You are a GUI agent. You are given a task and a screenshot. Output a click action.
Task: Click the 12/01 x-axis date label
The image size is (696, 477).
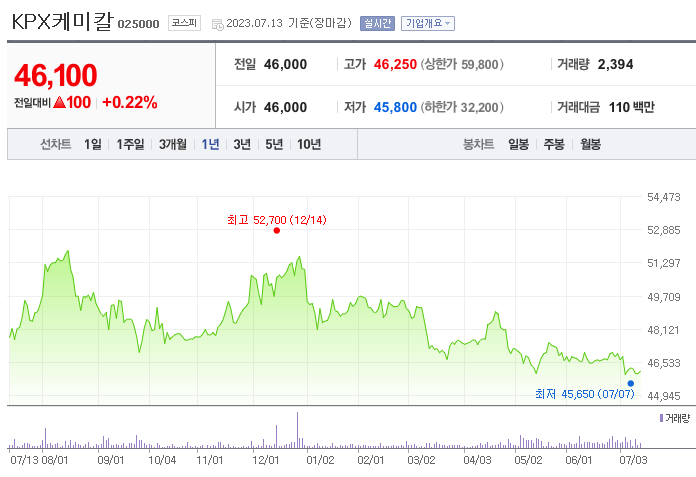pyautogui.click(x=265, y=460)
